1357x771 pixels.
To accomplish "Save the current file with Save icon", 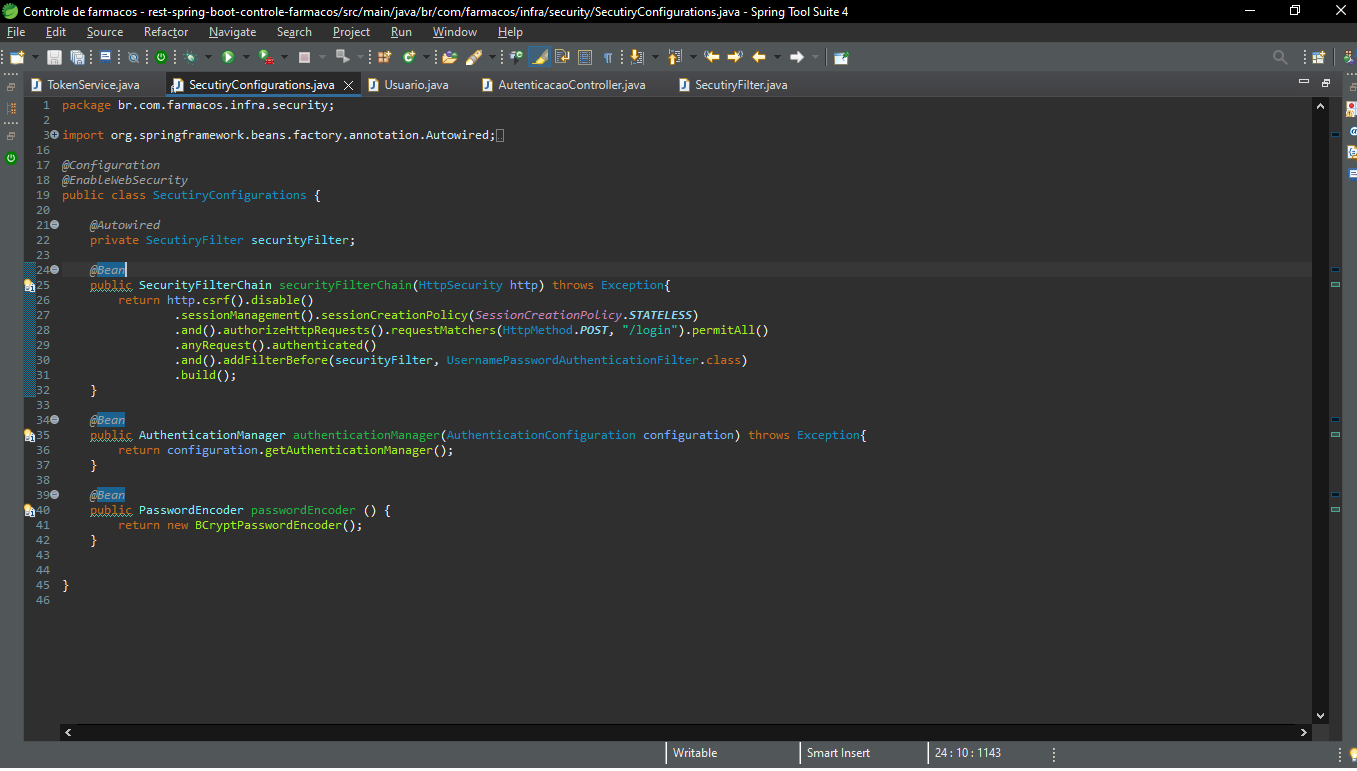I will (54, 57).
